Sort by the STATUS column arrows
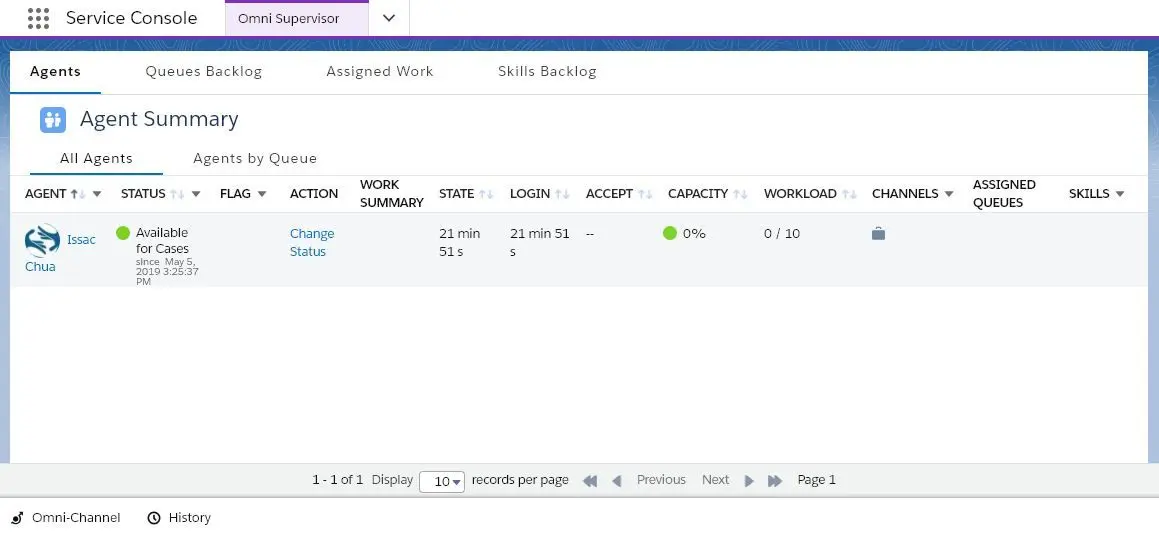Screen dimensions: 1159x535 coord(177,194)
